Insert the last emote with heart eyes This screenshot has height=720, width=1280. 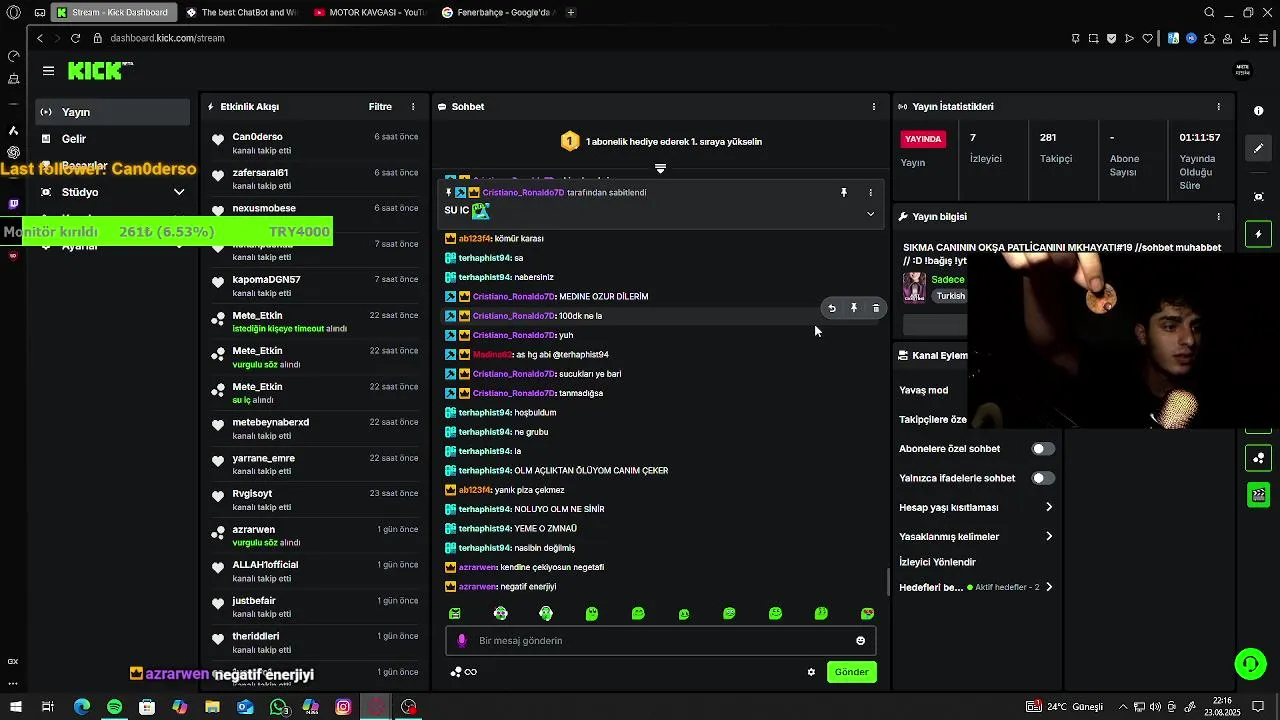(867, 614)
